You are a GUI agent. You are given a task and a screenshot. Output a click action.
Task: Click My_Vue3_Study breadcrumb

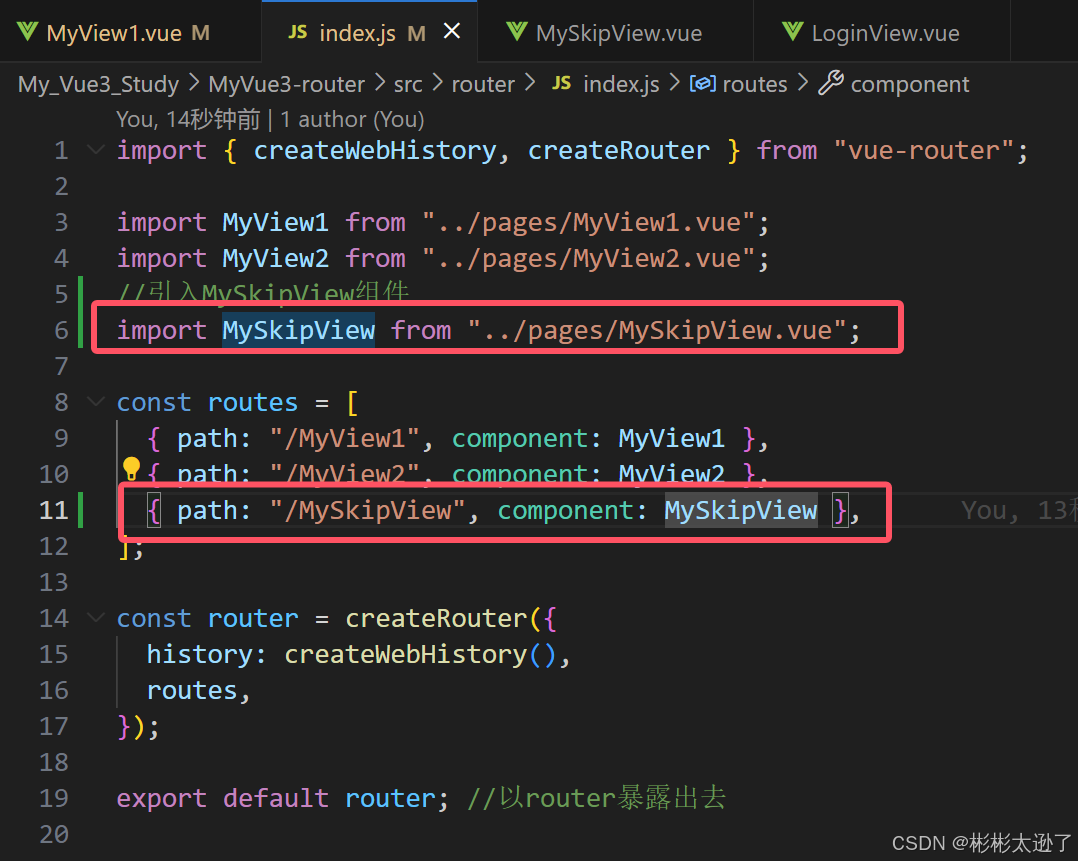click(x=98, y=84)
